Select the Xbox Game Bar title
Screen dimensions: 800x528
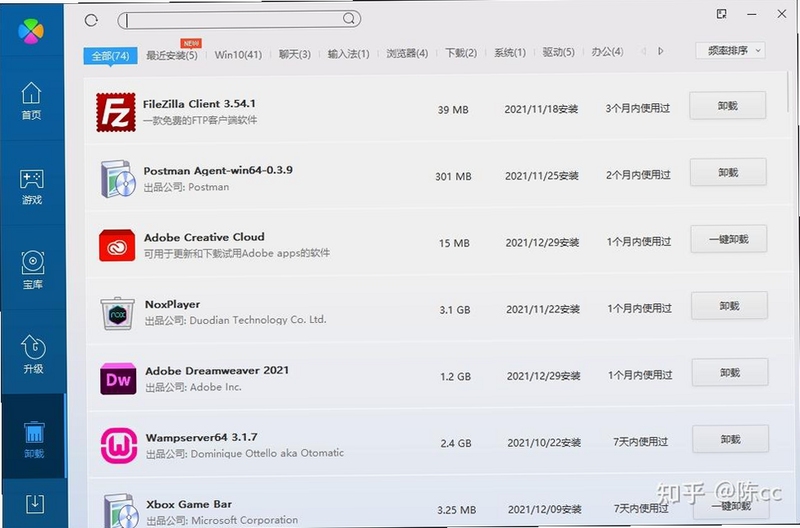tap(189, 504)
